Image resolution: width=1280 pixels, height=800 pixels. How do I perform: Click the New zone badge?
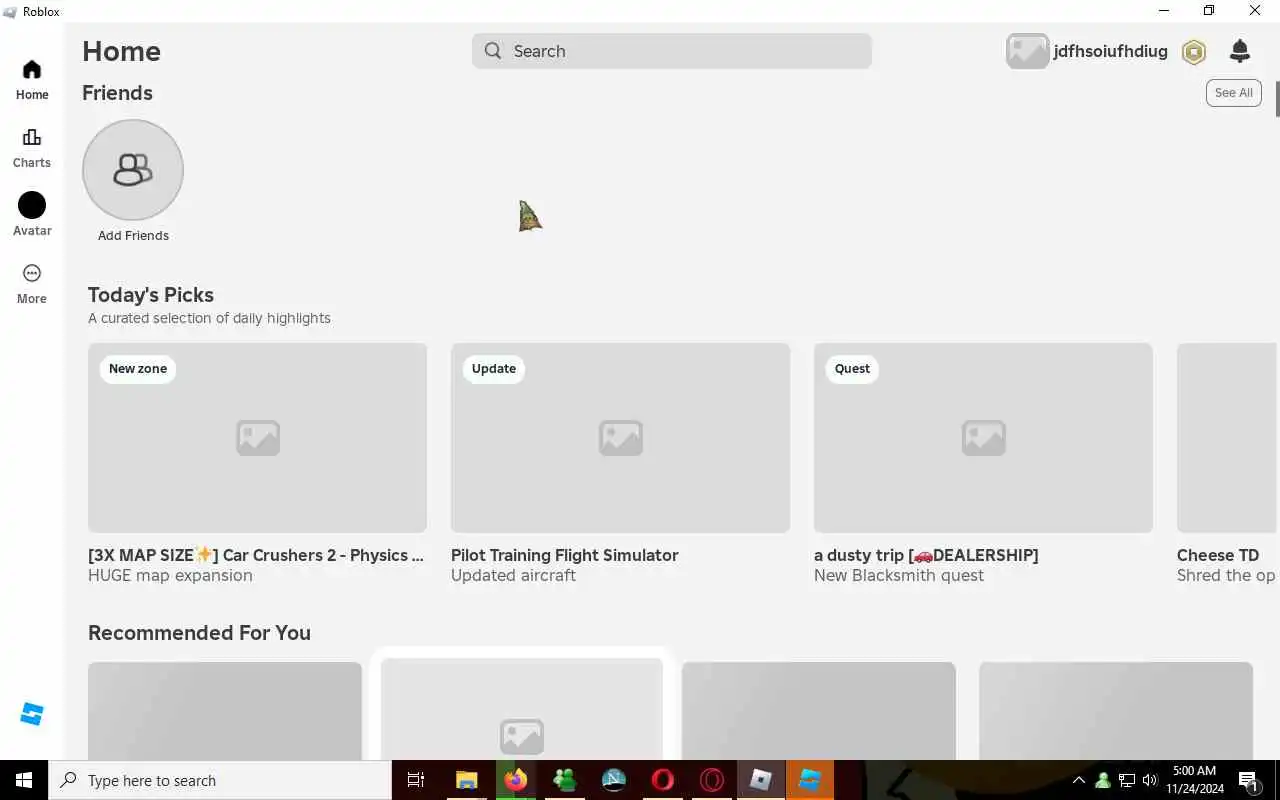click(x=138, y=369)
